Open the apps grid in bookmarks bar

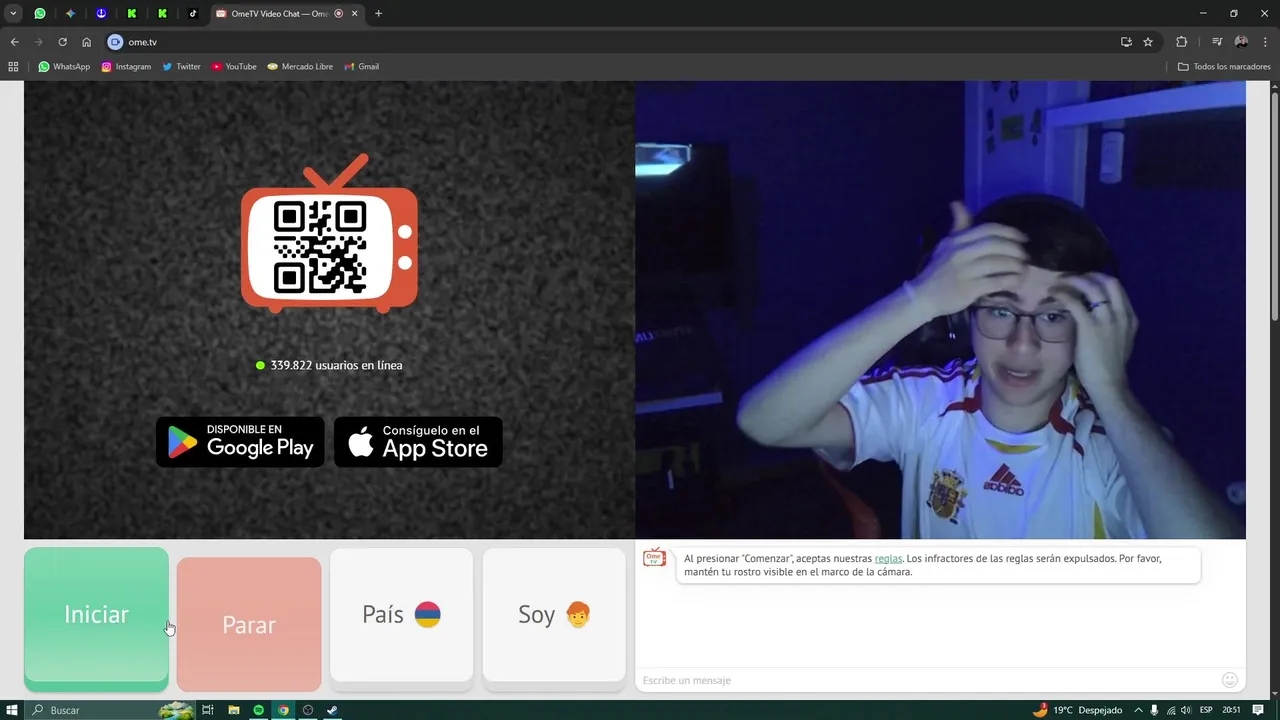point(13,67)
